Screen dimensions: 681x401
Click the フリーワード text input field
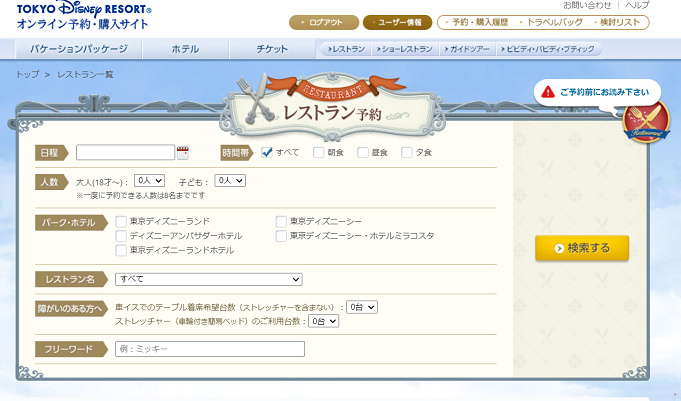coord(210,349)
